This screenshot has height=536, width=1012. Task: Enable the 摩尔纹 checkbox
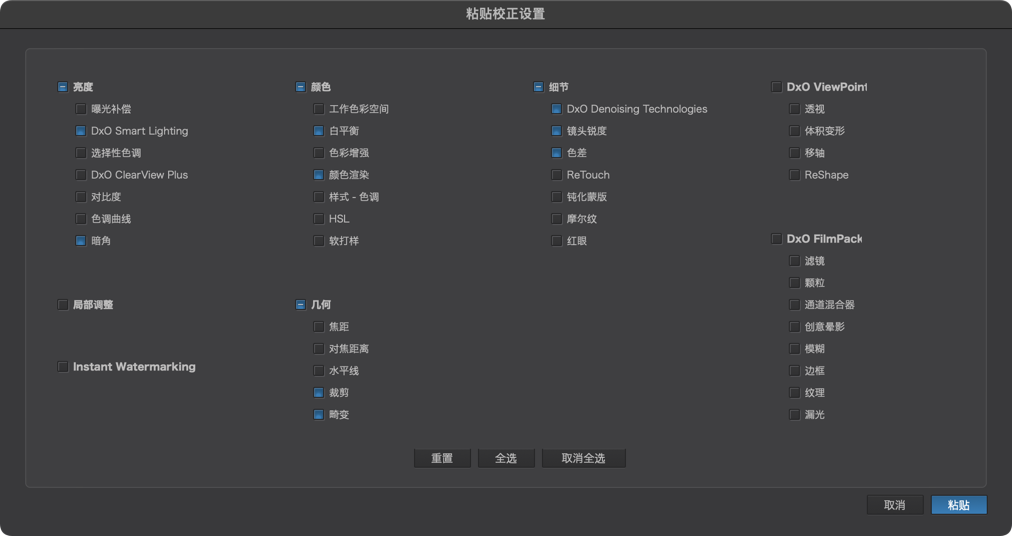point(557,219)
